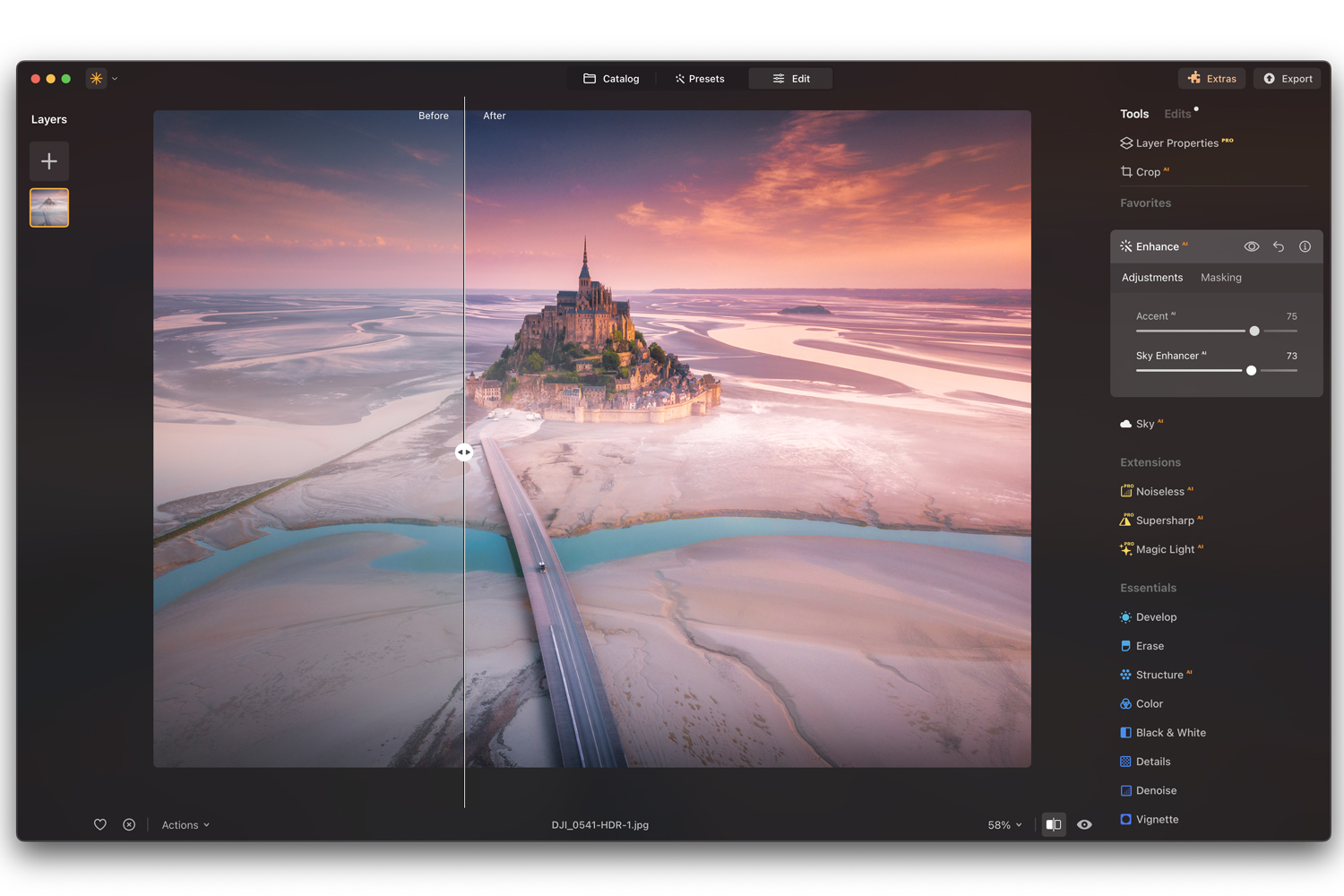The image size is (1344, 896).
Task: Toggle the before/after compare view button
Action: pos(1054,825)
